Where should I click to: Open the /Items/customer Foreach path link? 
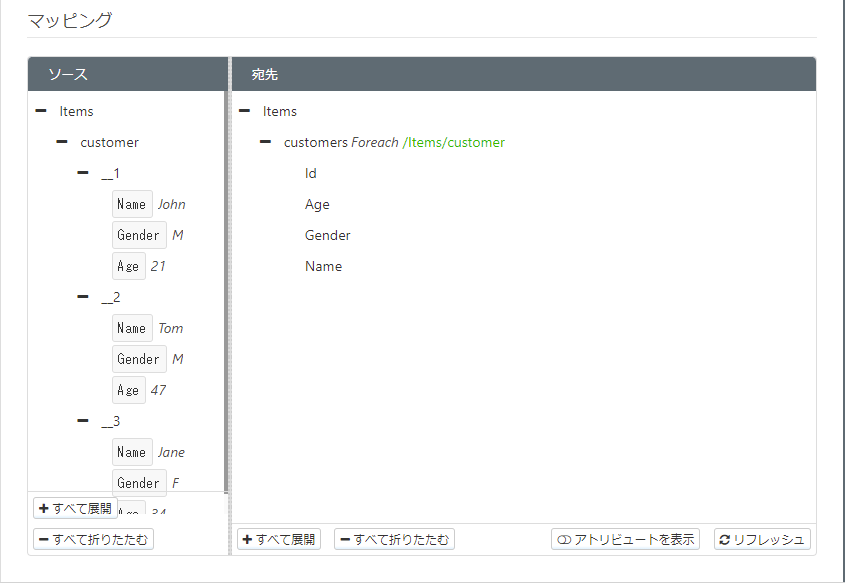[x=454, y=142]
